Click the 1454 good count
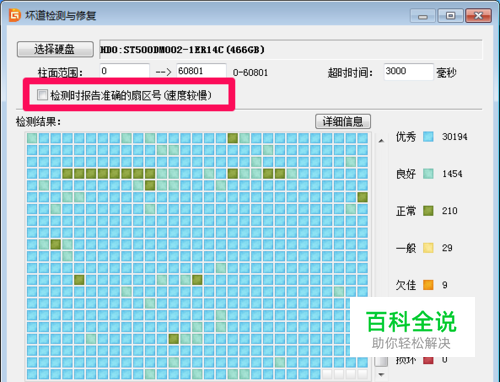The image size is (500, 382). click(x=452, y=174)
